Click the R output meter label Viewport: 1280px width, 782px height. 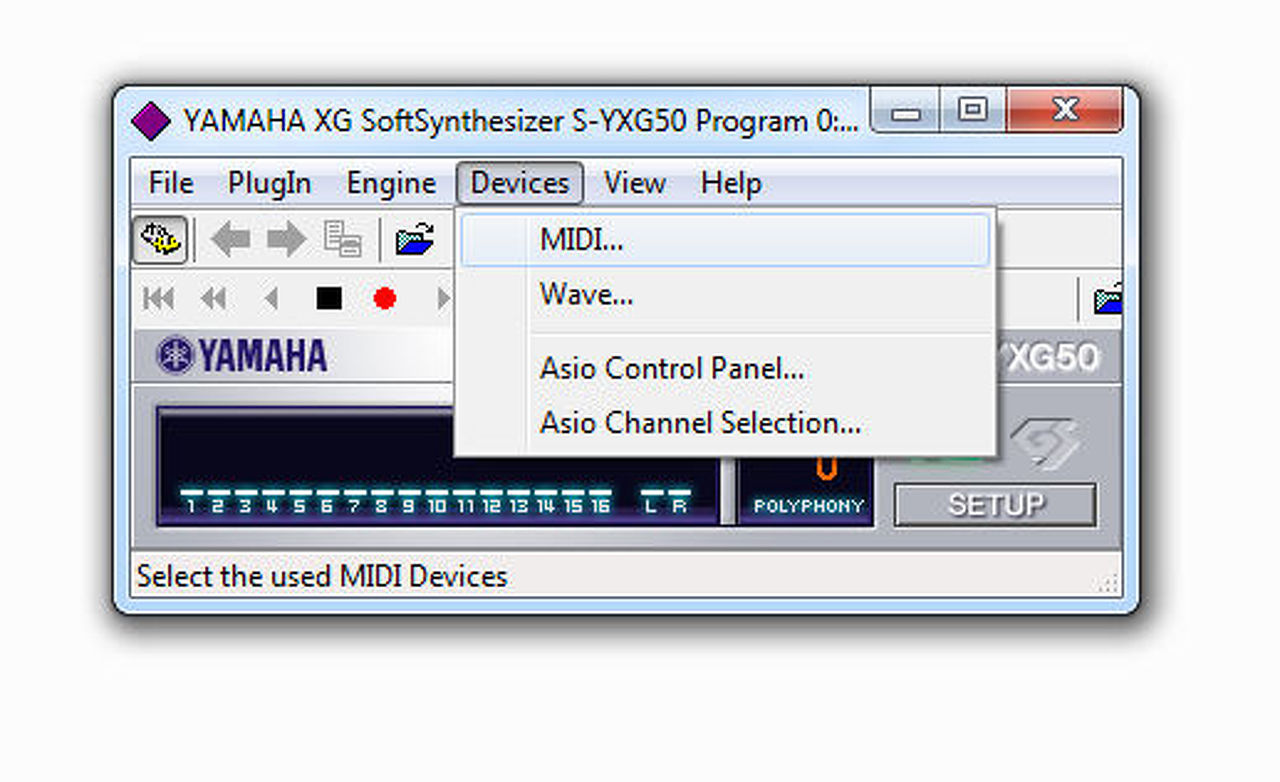tap(679, 506)
